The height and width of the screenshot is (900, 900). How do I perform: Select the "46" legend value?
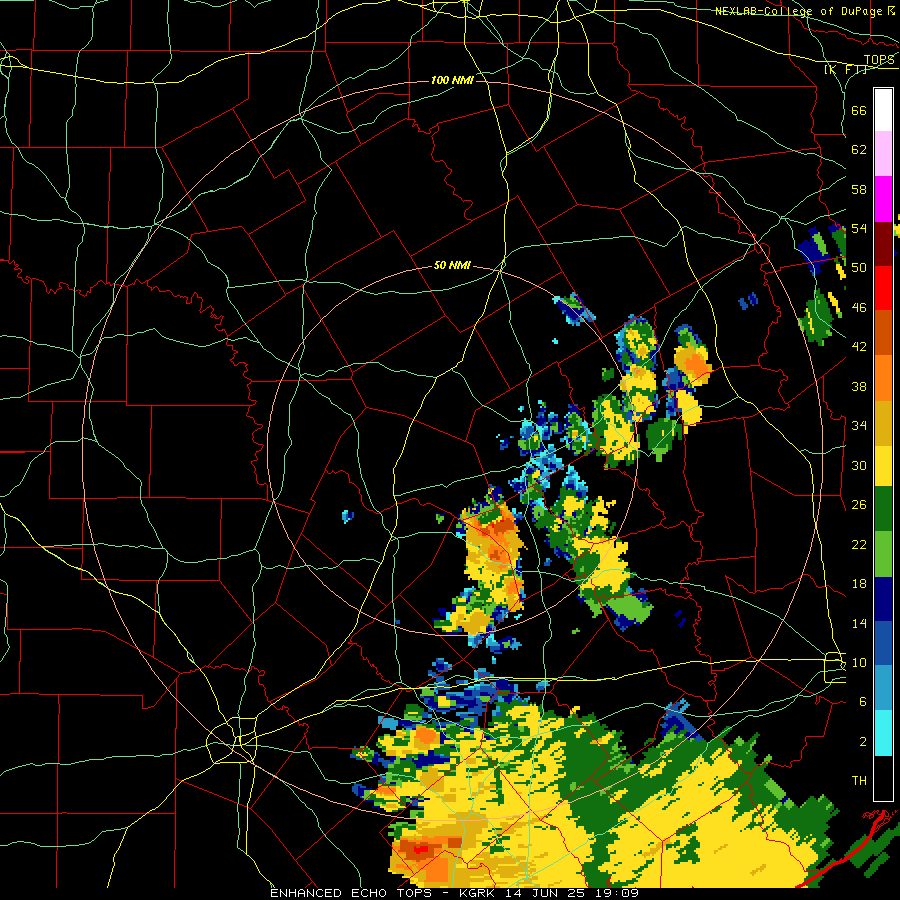click(x=859, y=308)
